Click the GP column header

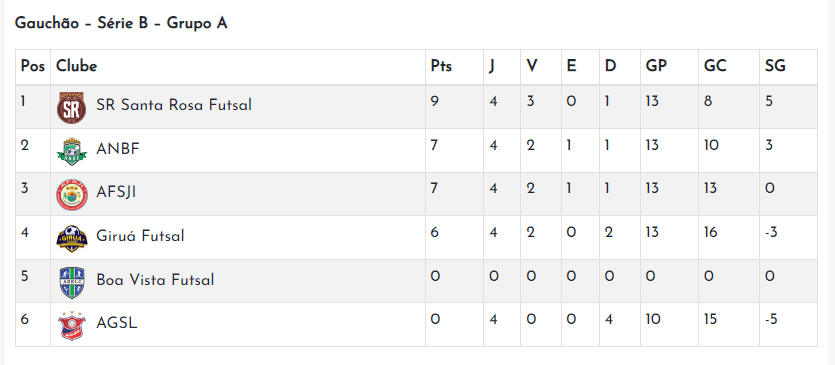[x=656, y=66]
